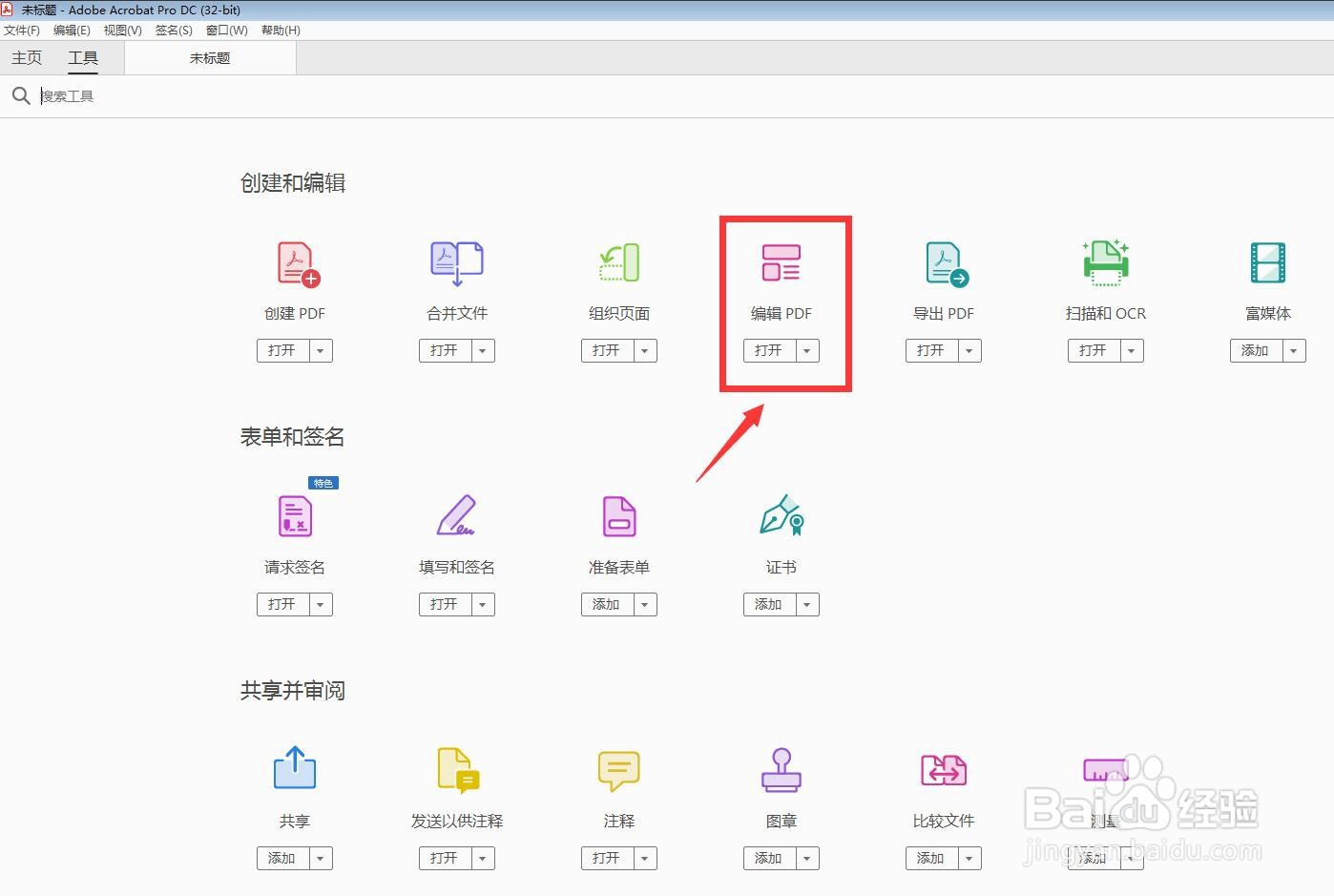Click the 富媒体 film icon
The image size is (1334, 896).
[1268, 262]
